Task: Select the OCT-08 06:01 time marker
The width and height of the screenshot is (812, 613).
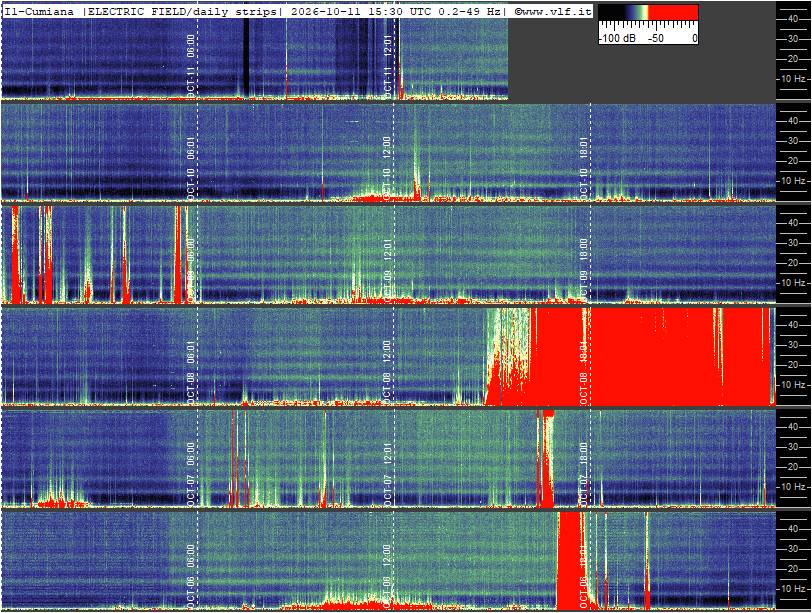Action: [191, 372]
